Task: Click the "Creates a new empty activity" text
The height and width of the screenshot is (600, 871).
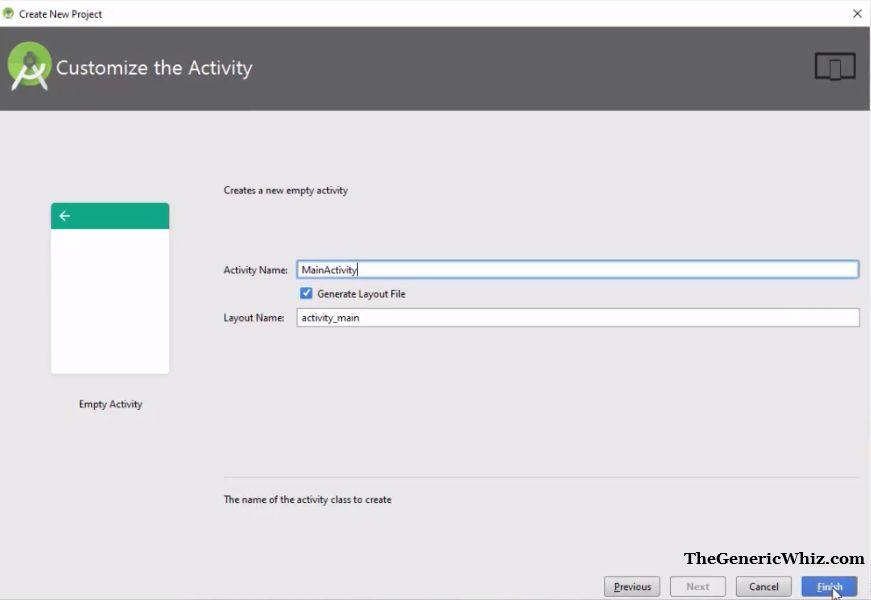Action: (286, 191)
